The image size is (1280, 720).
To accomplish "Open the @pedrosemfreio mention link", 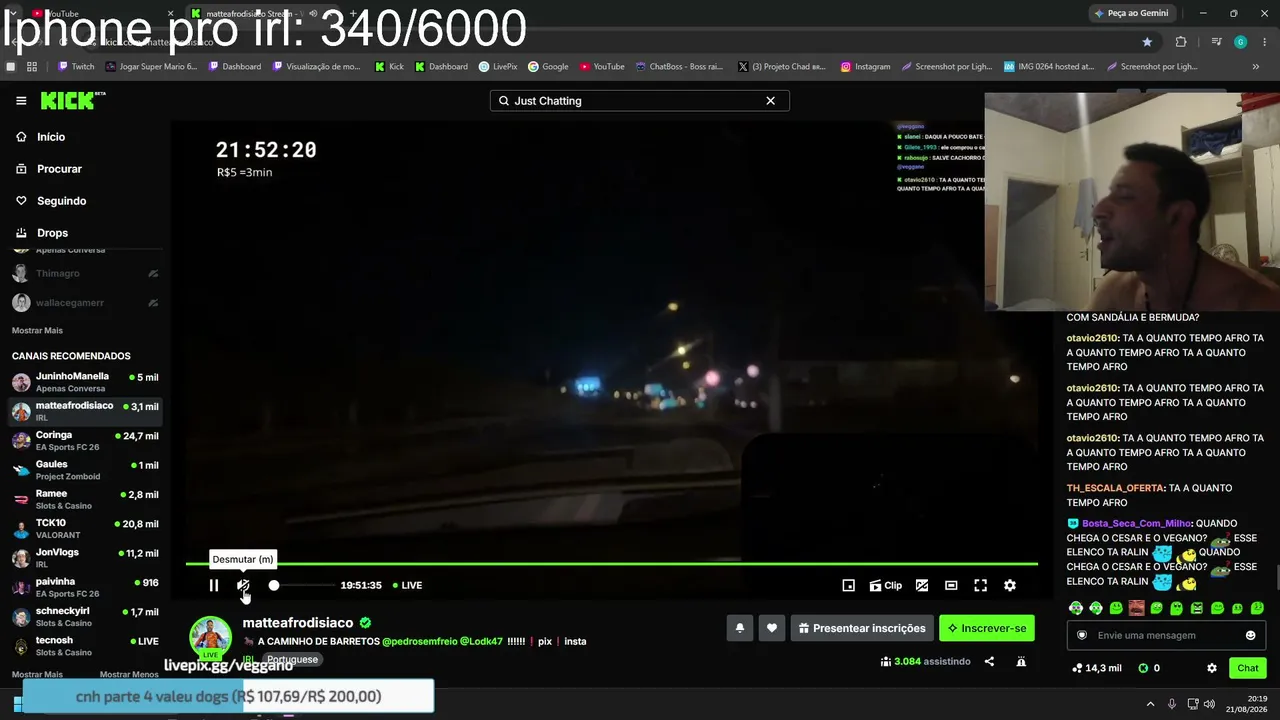I will click(x=422, y=642).
